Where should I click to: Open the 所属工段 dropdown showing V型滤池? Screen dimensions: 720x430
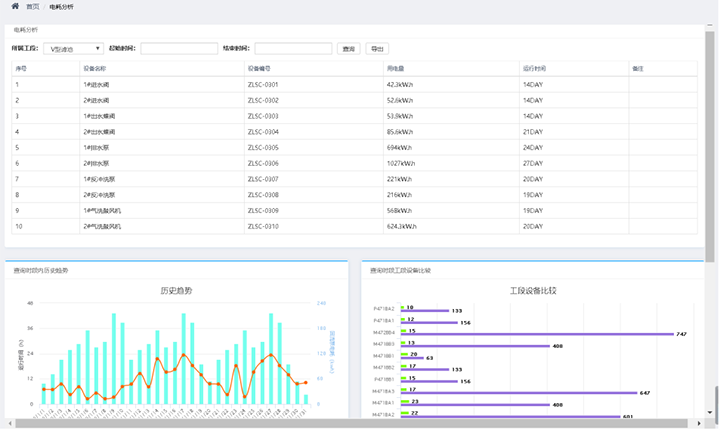click(73, 48)
